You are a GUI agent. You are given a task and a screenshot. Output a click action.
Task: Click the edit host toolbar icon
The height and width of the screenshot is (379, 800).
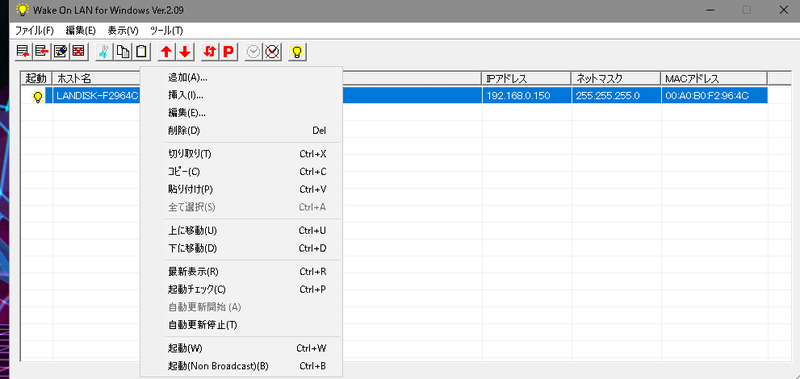pos(60,52)
